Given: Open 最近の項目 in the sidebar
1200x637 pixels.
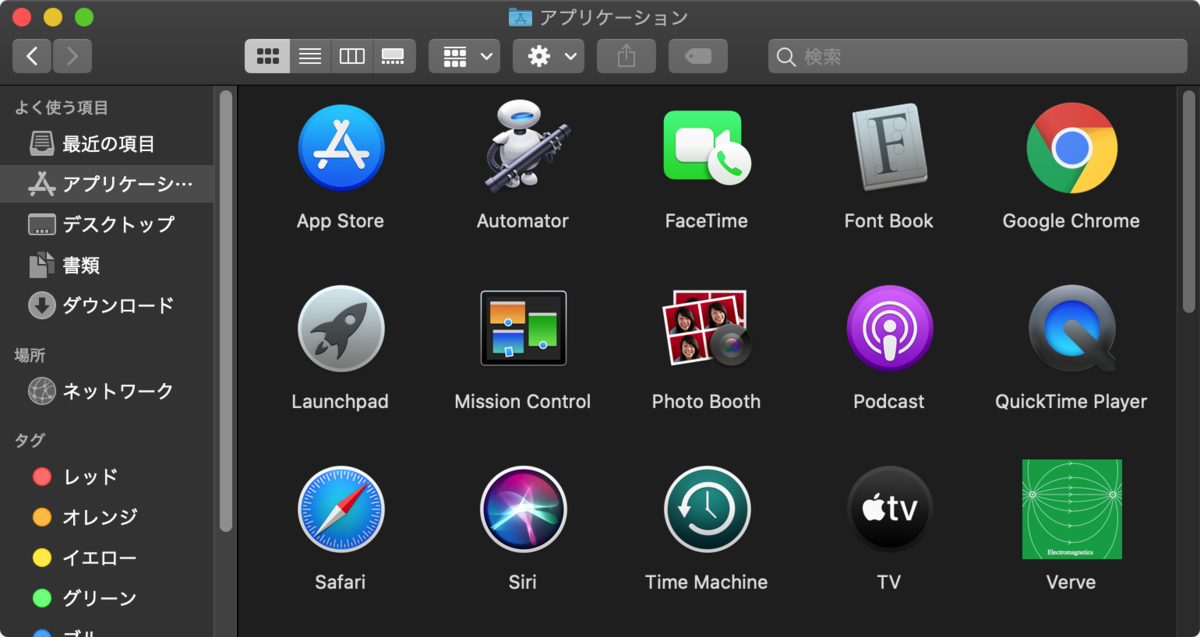Looking at the screenshot, I should pyautogui.click(x=107, y=144).
